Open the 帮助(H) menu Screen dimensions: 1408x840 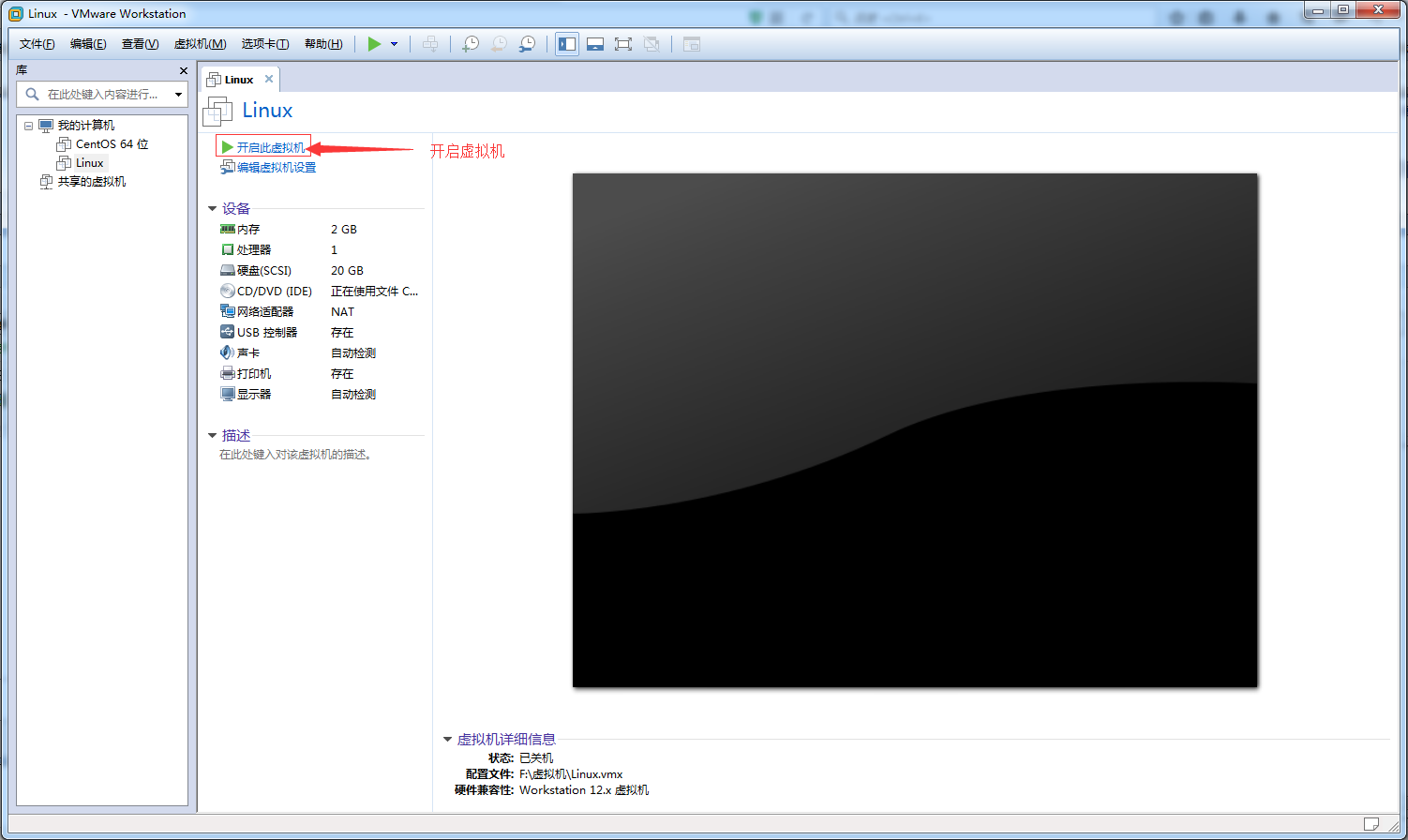tap(323, 44)
